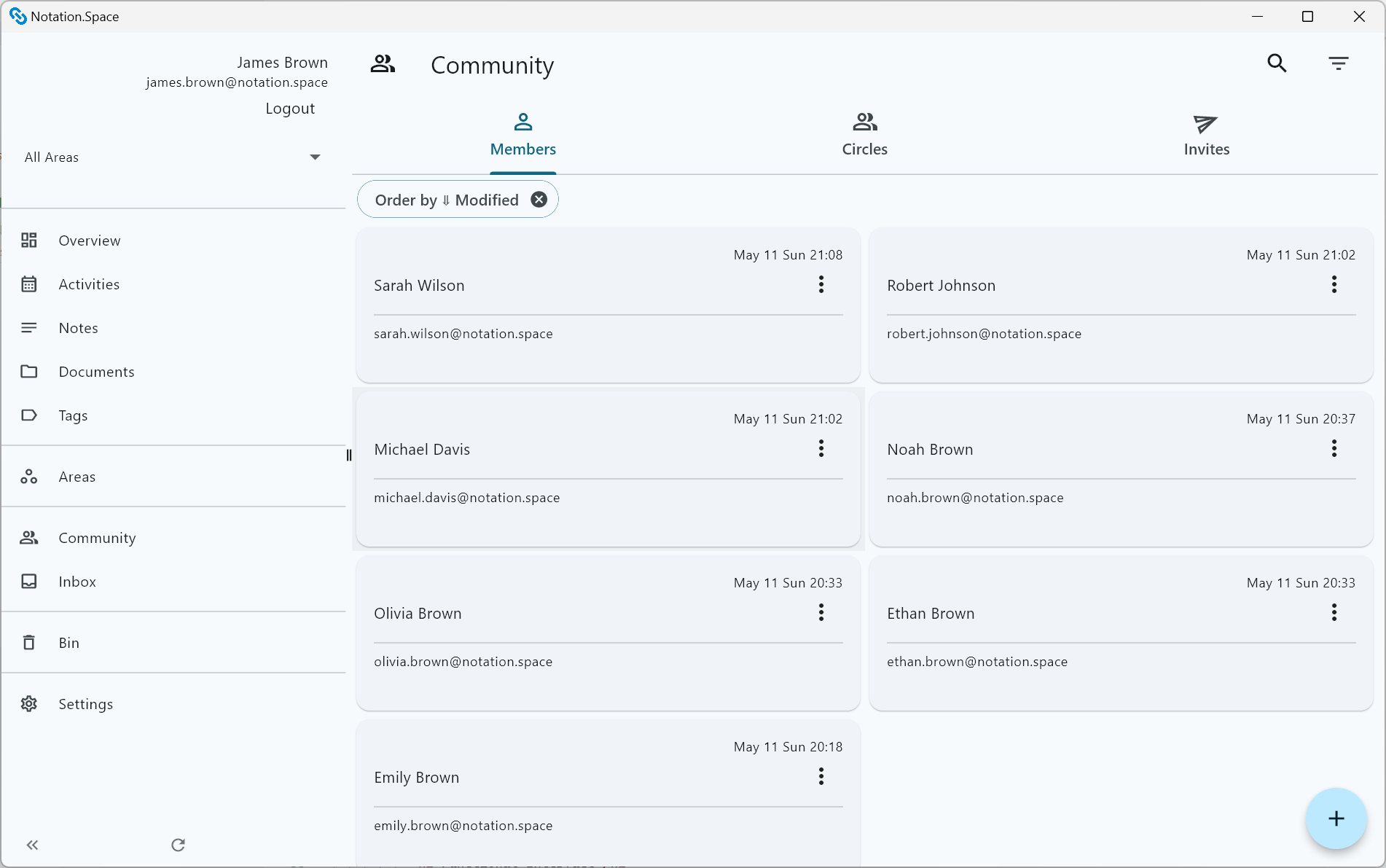1386x868 pixels.
Task: Remove the Order by Modified chip
Action: tap(539, 200)
